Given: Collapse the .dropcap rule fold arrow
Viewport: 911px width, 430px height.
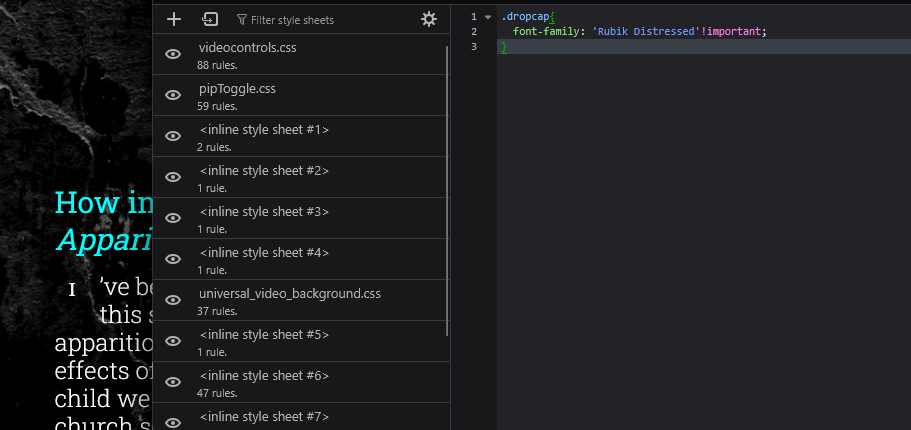Looking at the screenshot, I should click(x=488, y=17).
